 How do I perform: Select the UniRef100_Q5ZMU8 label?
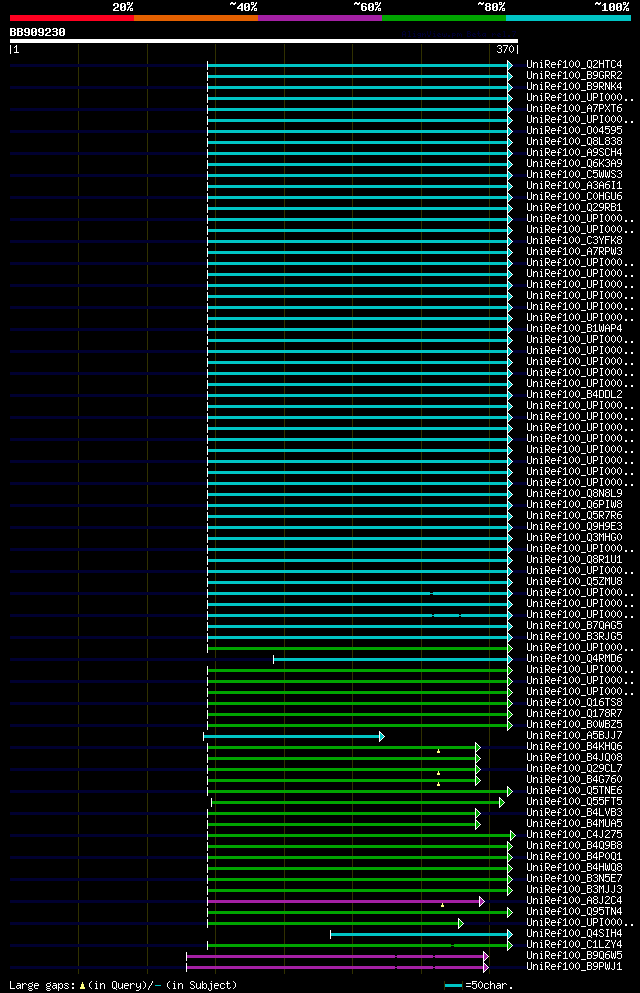click(574, 581)
